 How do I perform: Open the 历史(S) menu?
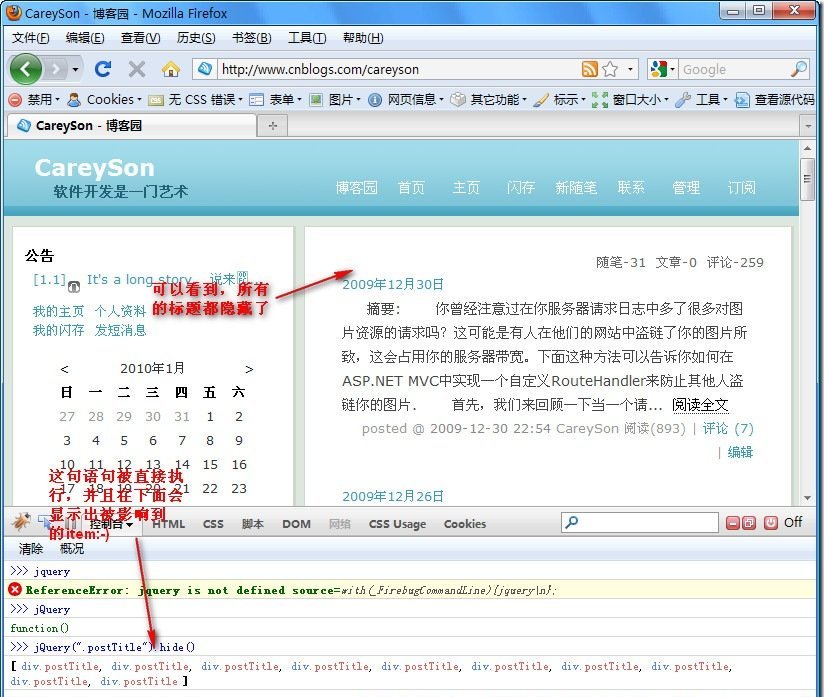click(x=196, y=38)
